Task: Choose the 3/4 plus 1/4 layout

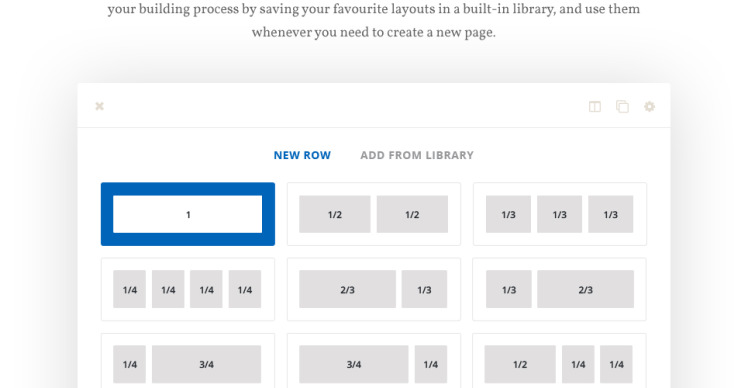Action: tap(374, 361)
